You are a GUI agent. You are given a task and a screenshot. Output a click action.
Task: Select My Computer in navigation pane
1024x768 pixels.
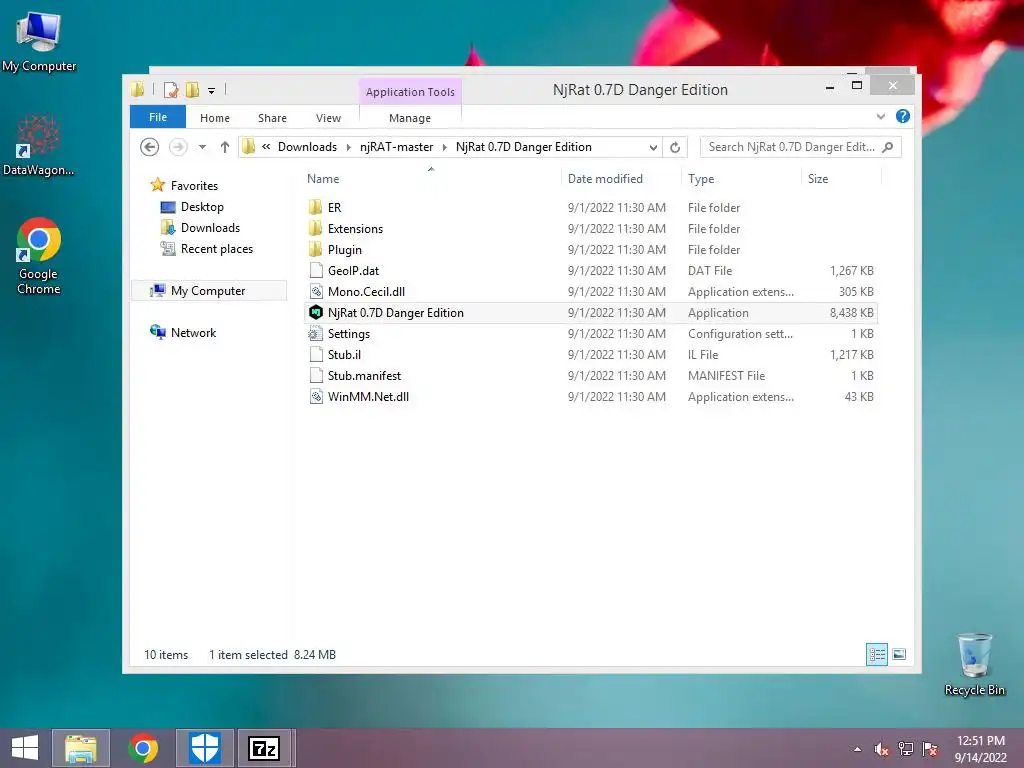tap(208, 291)
